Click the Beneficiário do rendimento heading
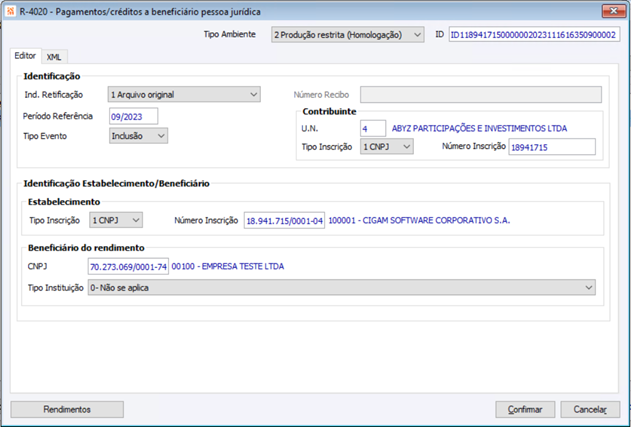The height and width of the screenshot is (427, 631). point(86,248)
